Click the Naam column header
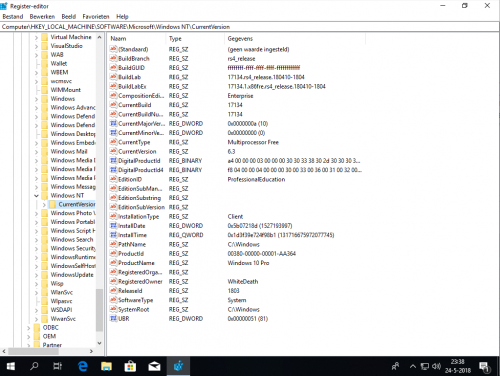 (137, 39)
